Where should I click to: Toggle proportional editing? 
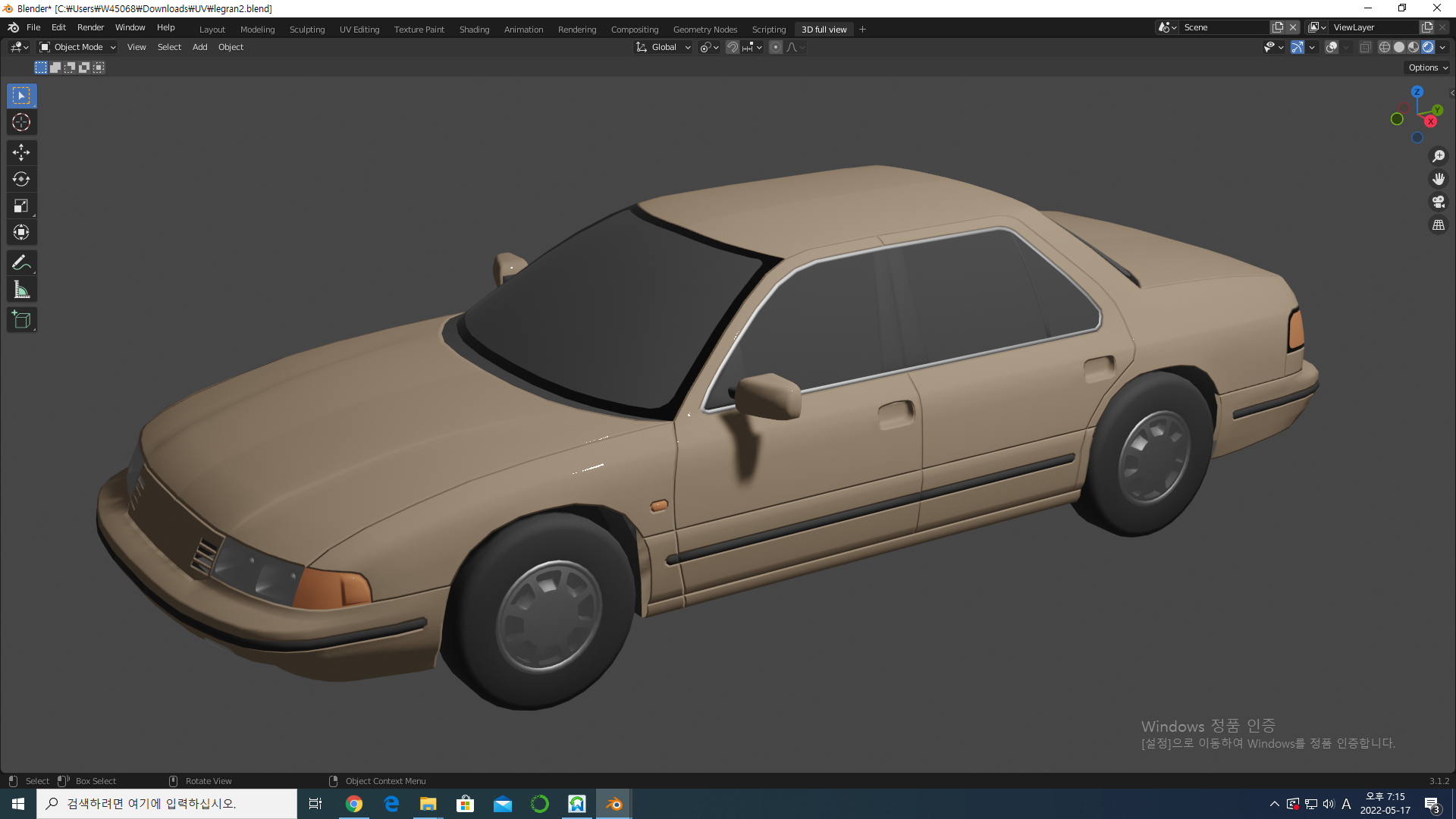pyautogui.click(x=775, y=47)
